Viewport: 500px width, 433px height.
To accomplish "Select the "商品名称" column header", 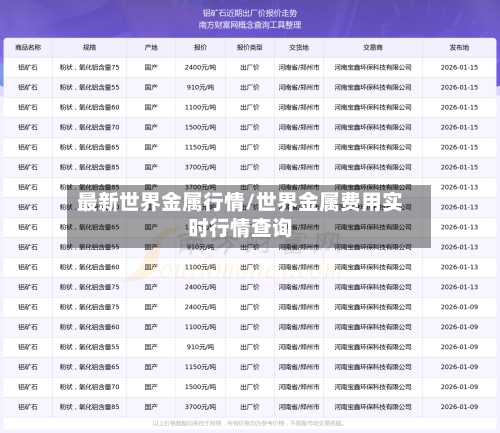I will (28, 47).
